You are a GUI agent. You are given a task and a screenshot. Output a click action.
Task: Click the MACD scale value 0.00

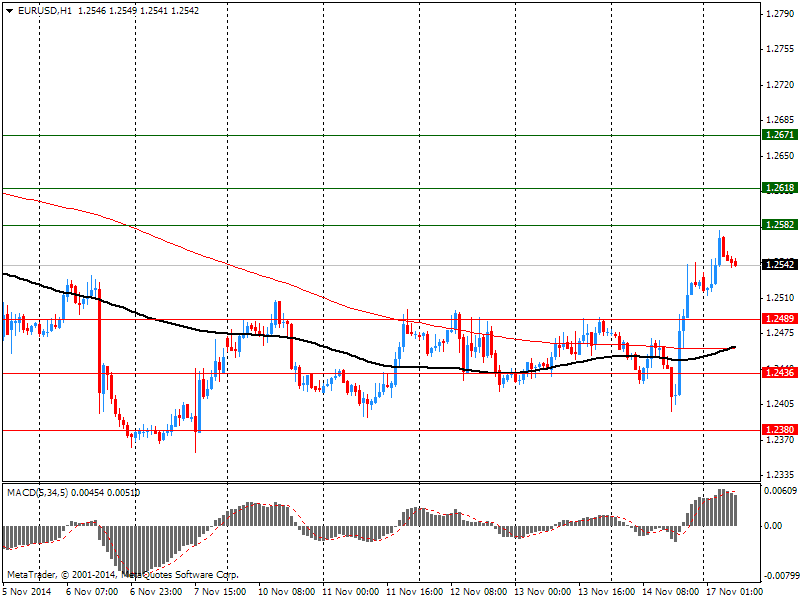(x=773, y=526)
